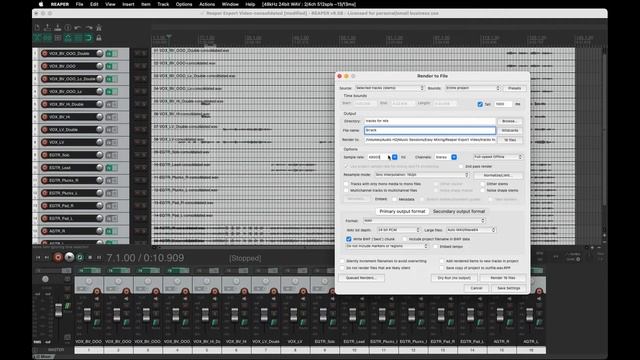Toggle the transport repeat button

click(x=80, y=257)
